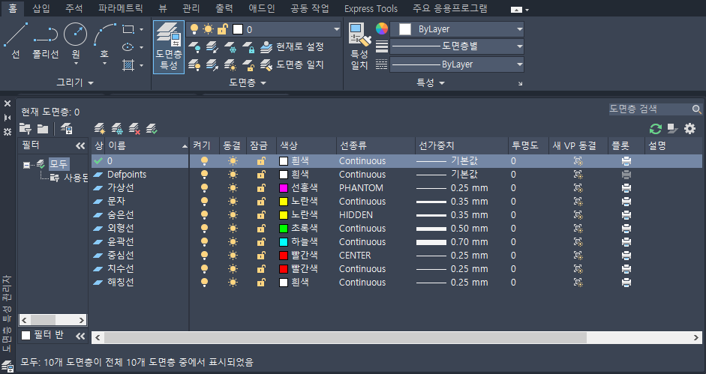This screenshot has height=374, width=706.
Task: Open the 주석 (Annotate) ribbon tab
Action: (74, 9)
